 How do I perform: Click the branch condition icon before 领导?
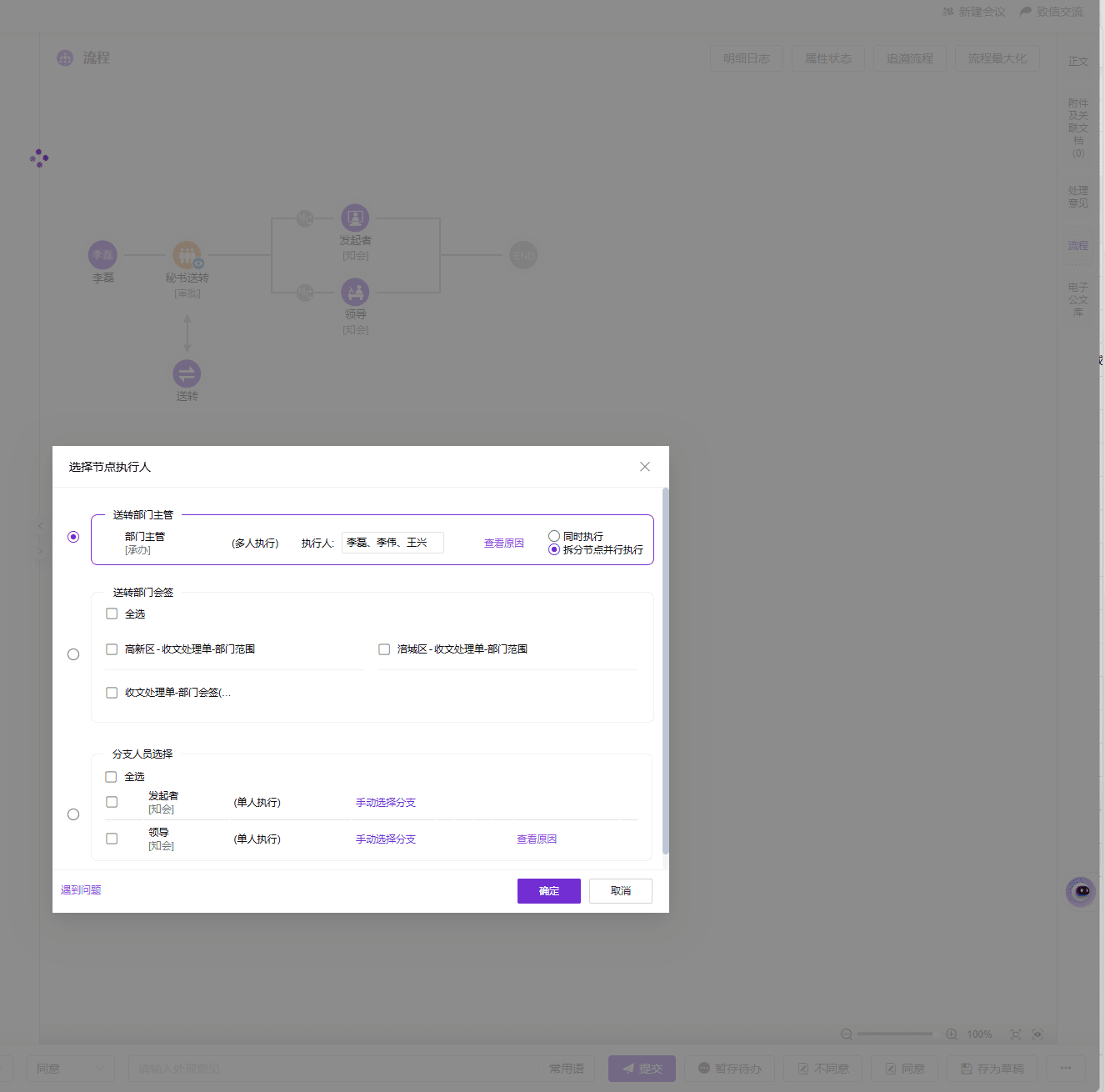coord(305,293)
